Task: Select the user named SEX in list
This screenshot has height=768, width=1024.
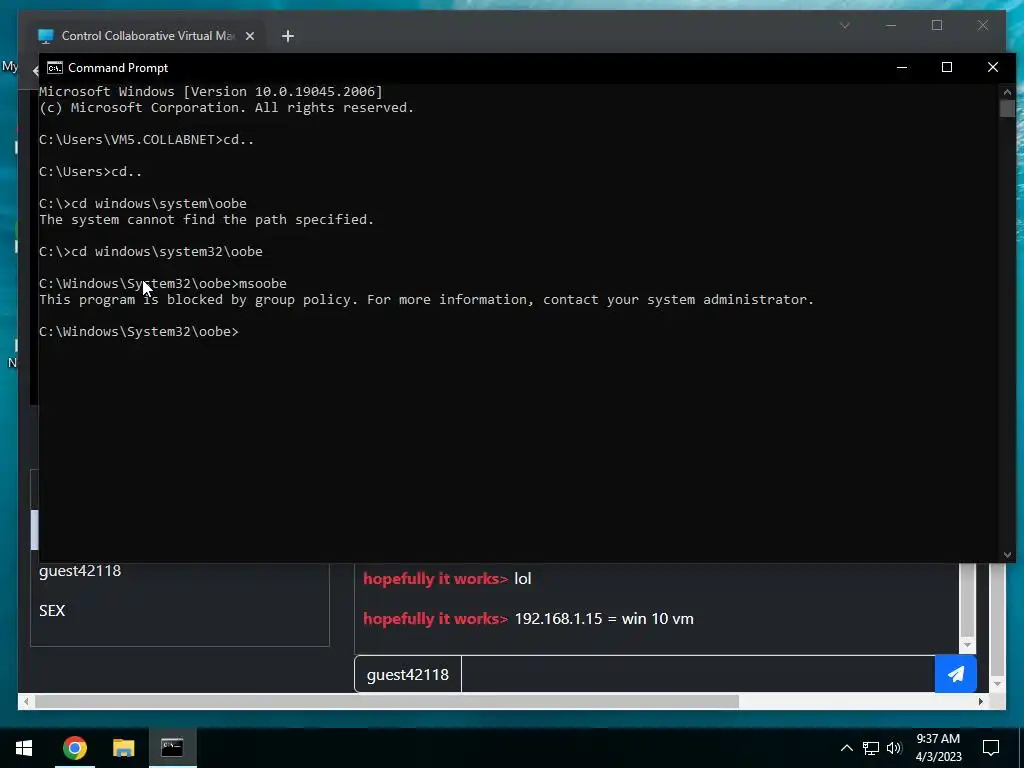Action: click(52, 611)
